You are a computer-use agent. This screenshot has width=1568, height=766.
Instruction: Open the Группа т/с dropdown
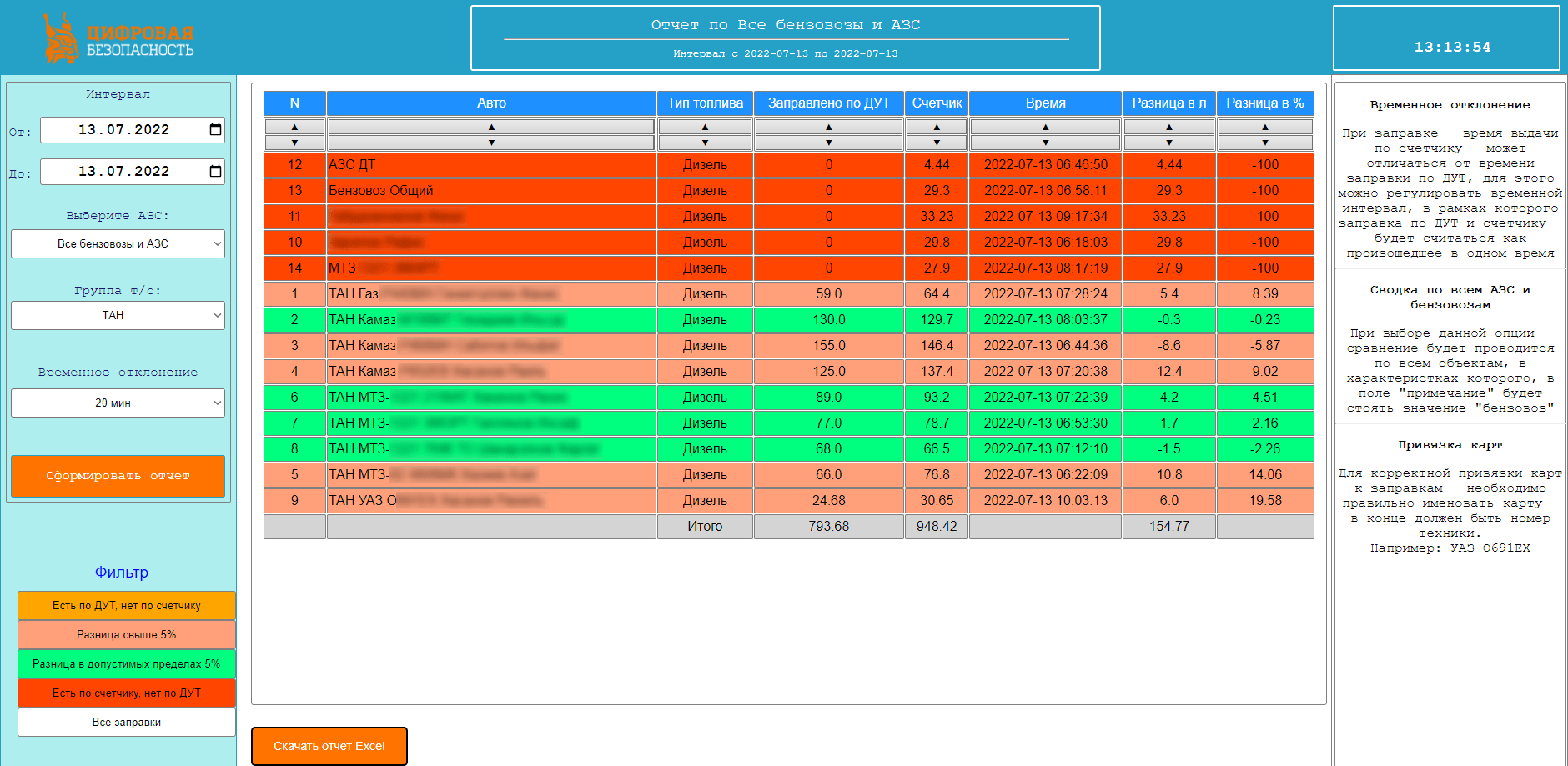[118, 316]
